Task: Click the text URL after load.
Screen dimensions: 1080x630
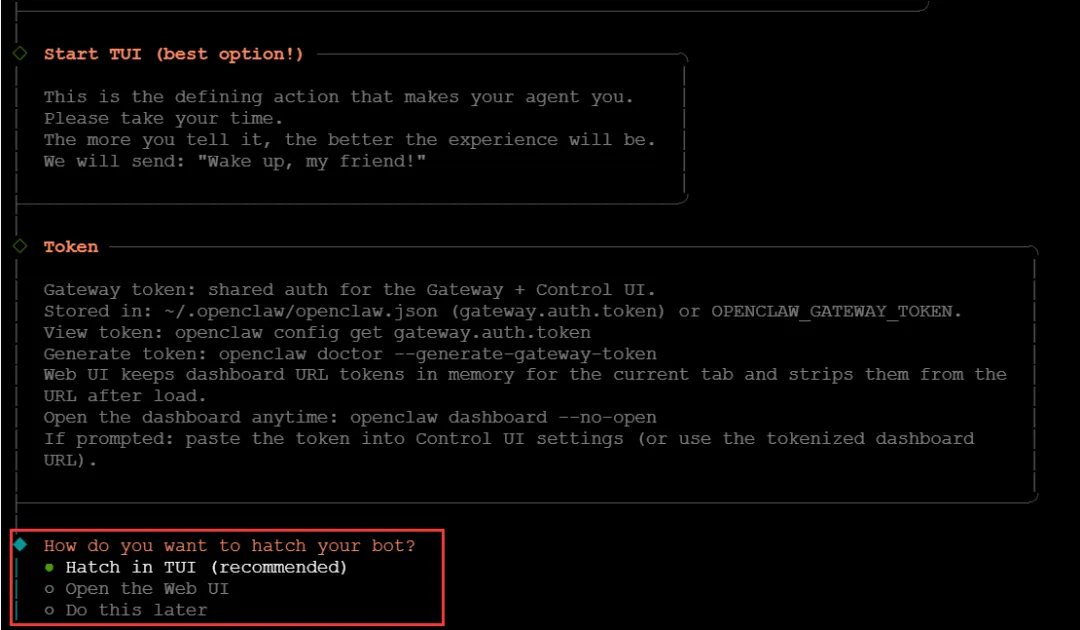Action: 125,396
